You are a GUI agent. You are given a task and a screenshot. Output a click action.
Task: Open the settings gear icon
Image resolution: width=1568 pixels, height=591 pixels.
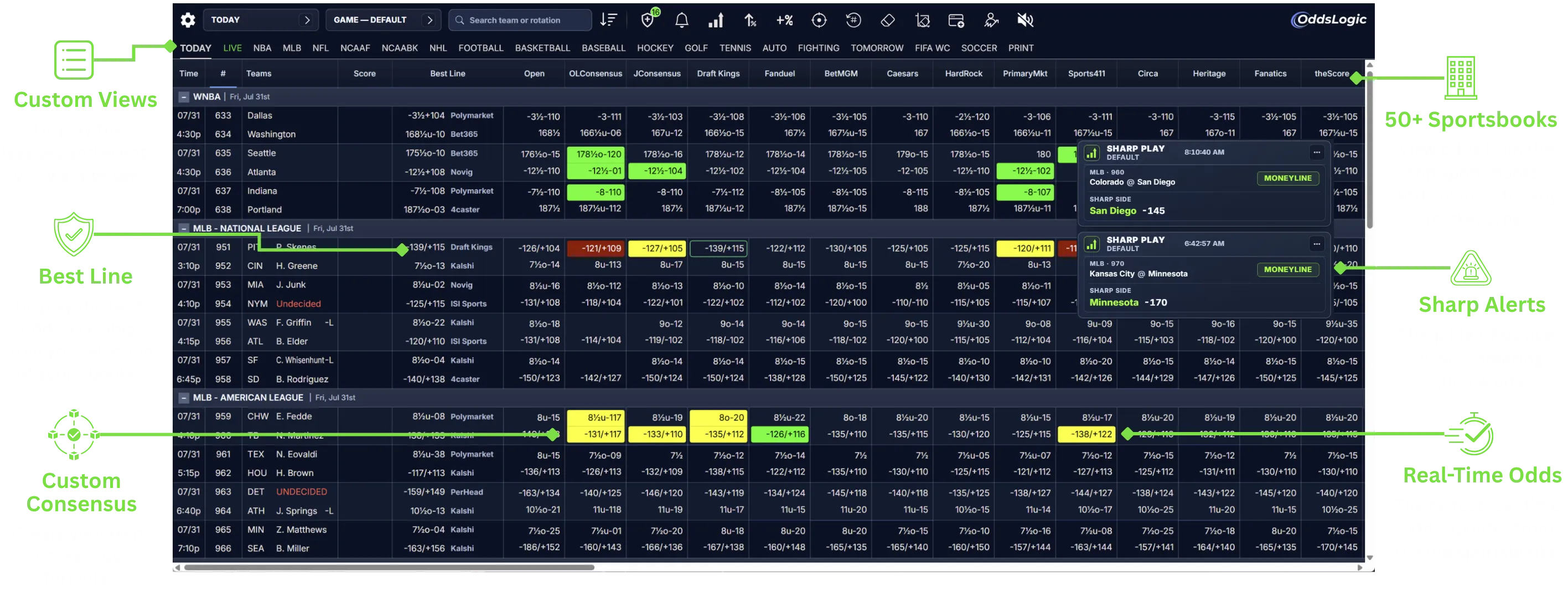pos(188,20)
